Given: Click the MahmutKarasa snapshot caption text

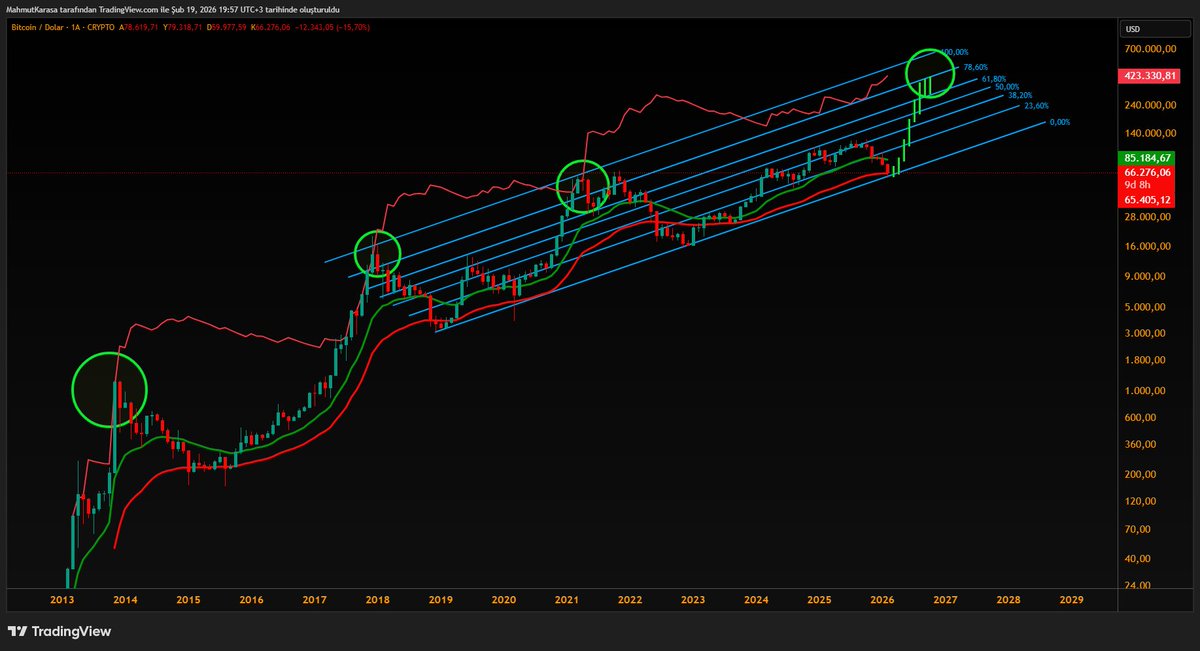Looking at the screenshot, I should [174, 8].
